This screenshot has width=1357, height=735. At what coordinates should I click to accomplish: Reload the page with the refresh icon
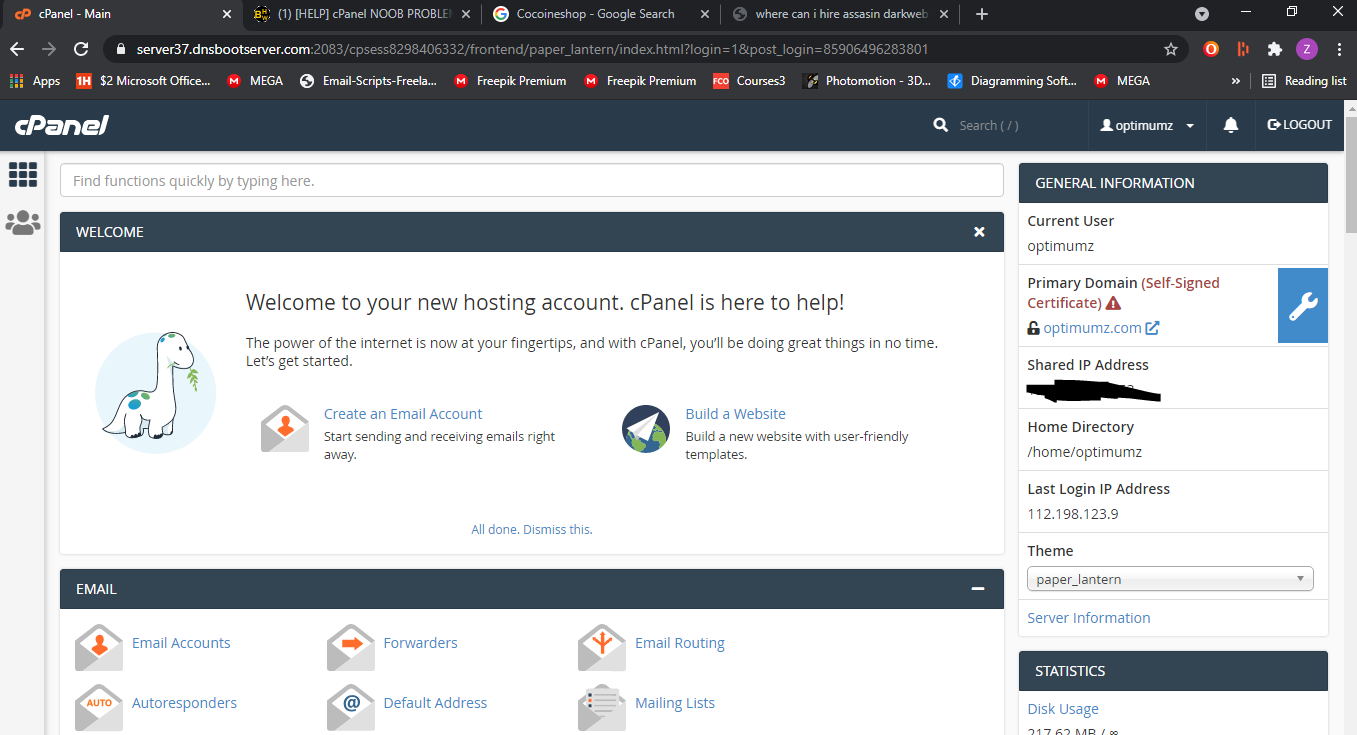[x=82, y=49]
